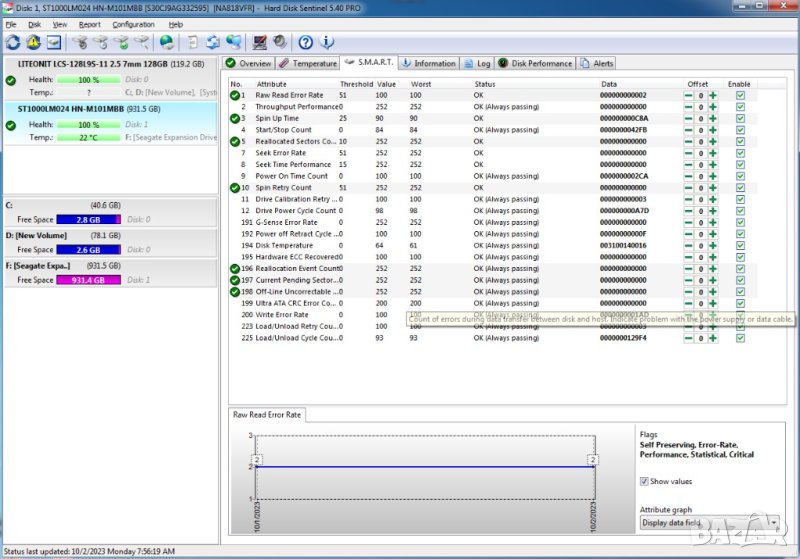Viewport: 800px width, 559px height.
Task: Click the refresh disk information toolbar icon
Action: [12, 42]
